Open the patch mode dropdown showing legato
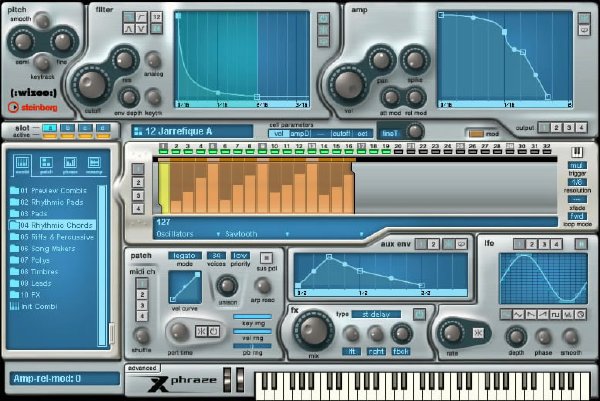600x401 pixels. (x=184, y=256)
